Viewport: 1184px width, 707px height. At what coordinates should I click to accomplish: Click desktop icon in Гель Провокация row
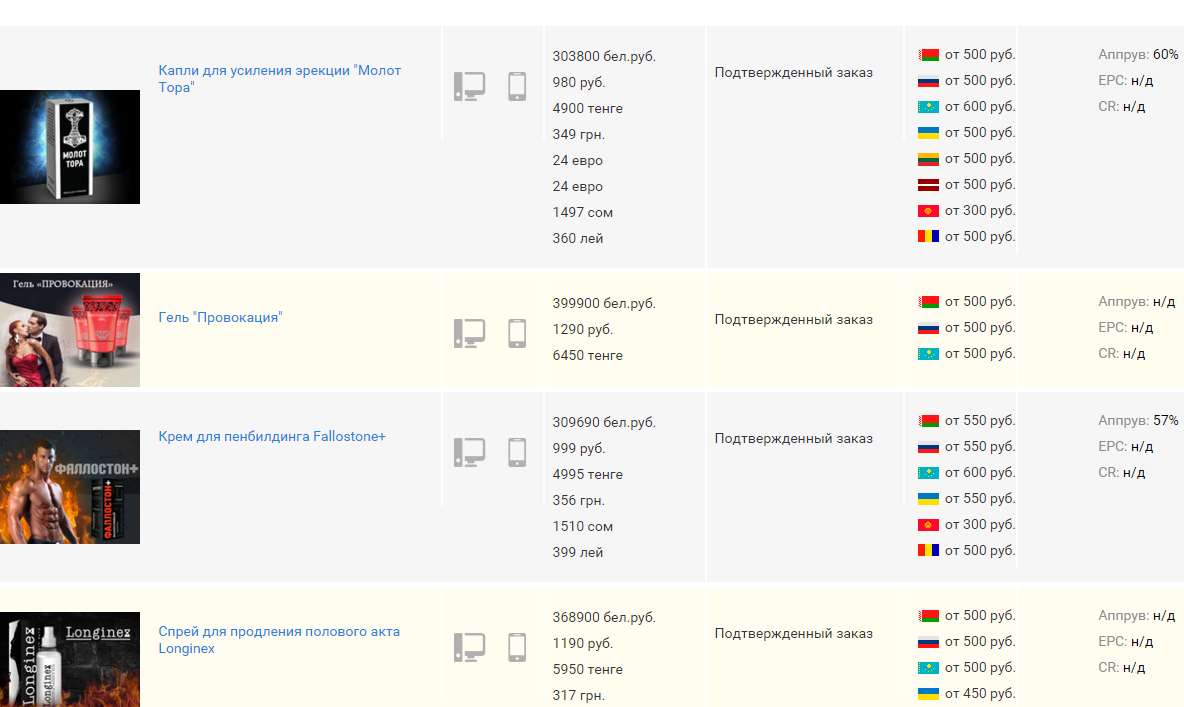point(469,333)
